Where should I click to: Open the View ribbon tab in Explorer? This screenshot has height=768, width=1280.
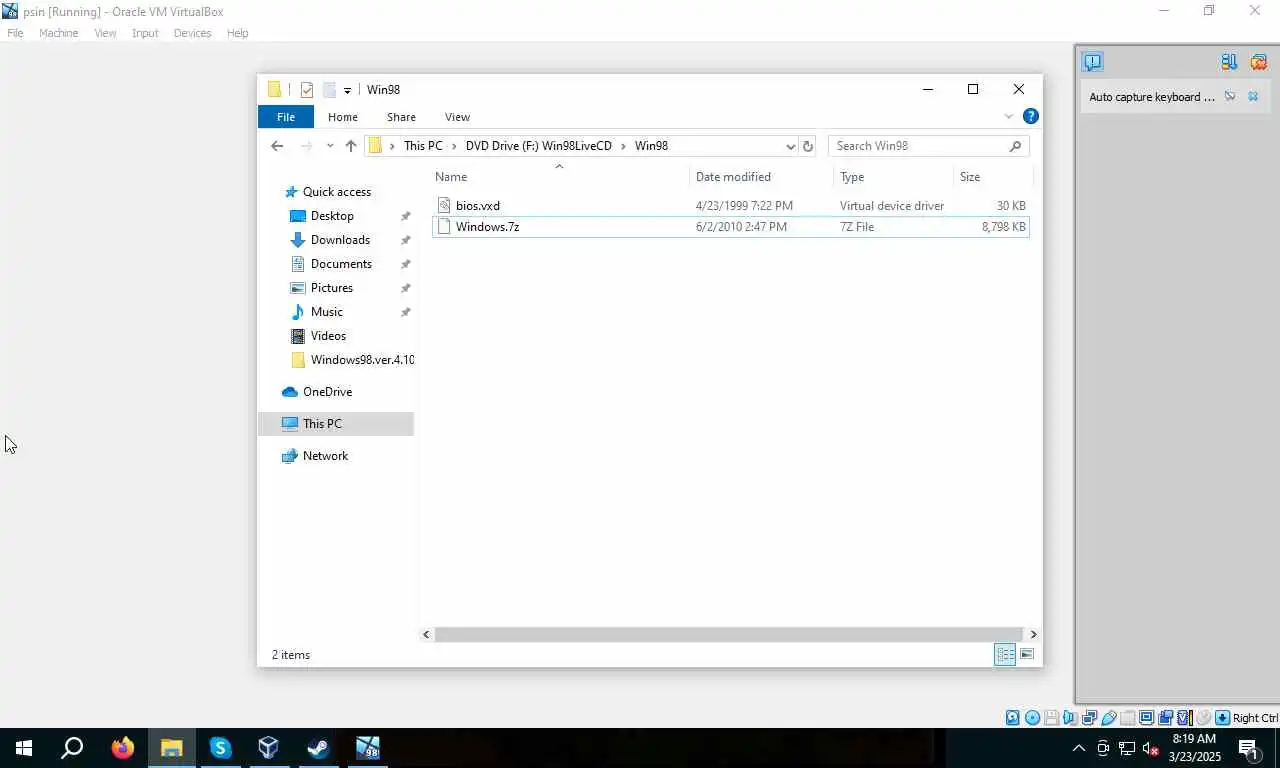click(457, 117)
